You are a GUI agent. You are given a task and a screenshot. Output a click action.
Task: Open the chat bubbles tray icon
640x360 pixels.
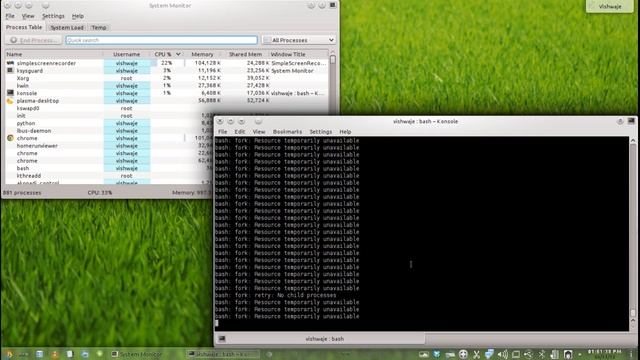489,354
